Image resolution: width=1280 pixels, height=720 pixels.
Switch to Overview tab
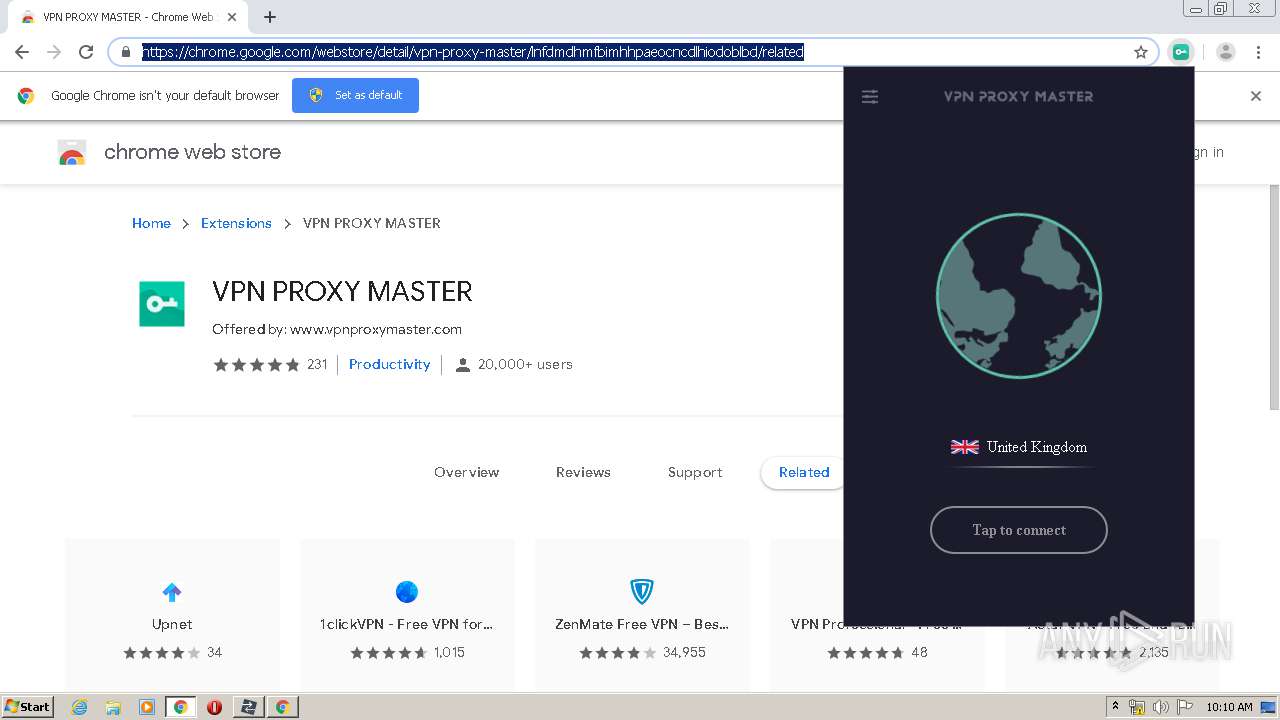[466, 472]
